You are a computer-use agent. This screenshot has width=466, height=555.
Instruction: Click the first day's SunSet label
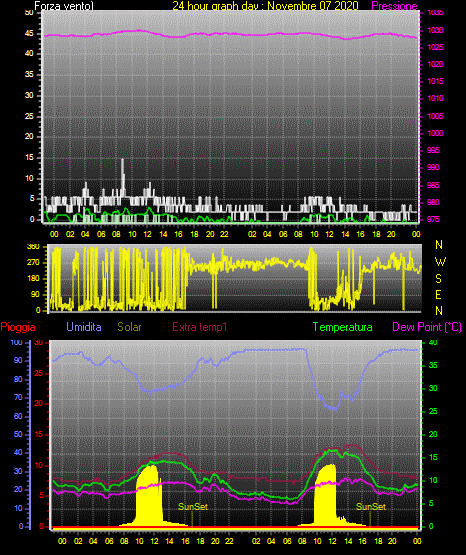point(193,507)
